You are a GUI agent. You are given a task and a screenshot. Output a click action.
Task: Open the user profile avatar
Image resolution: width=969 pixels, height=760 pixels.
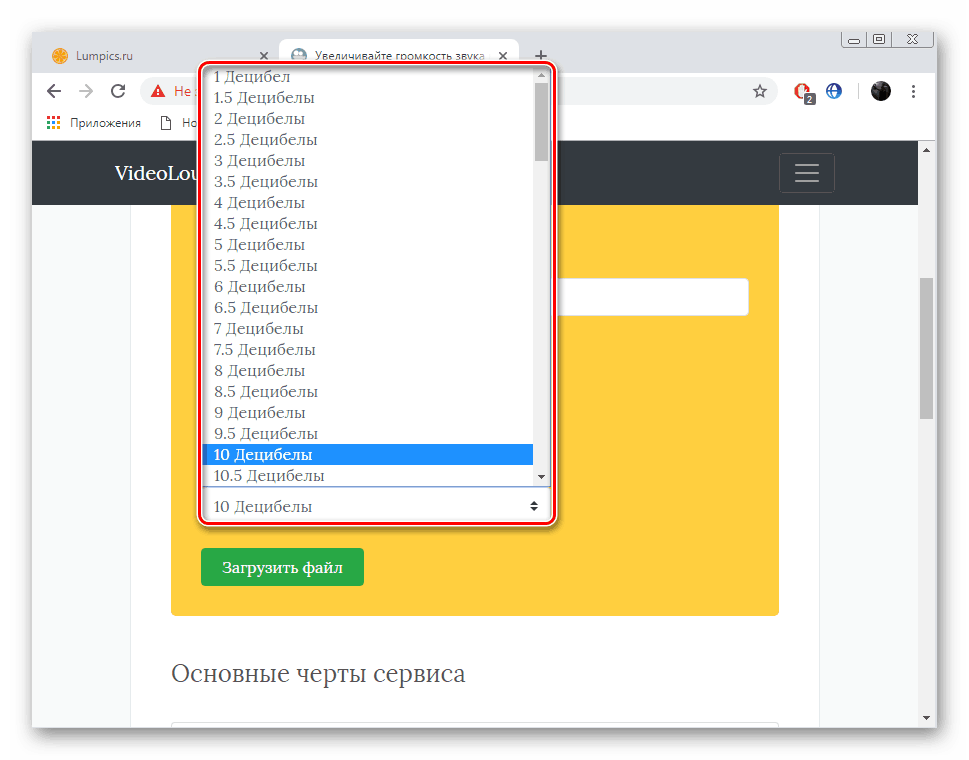click(881, 91)
